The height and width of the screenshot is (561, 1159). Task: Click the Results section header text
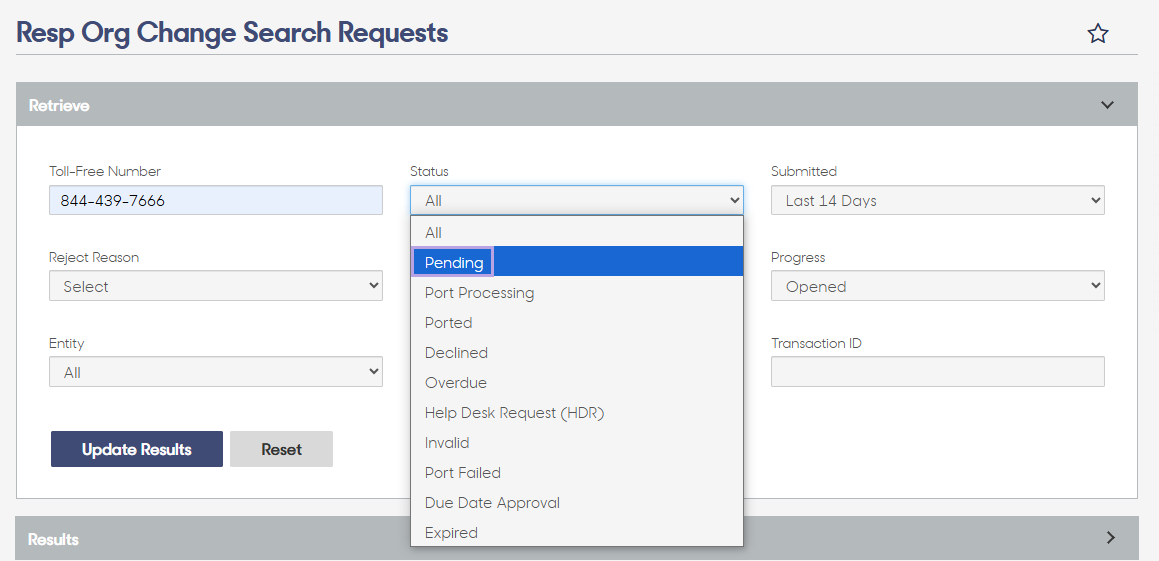pyautogui.click(x=53, y=539)
